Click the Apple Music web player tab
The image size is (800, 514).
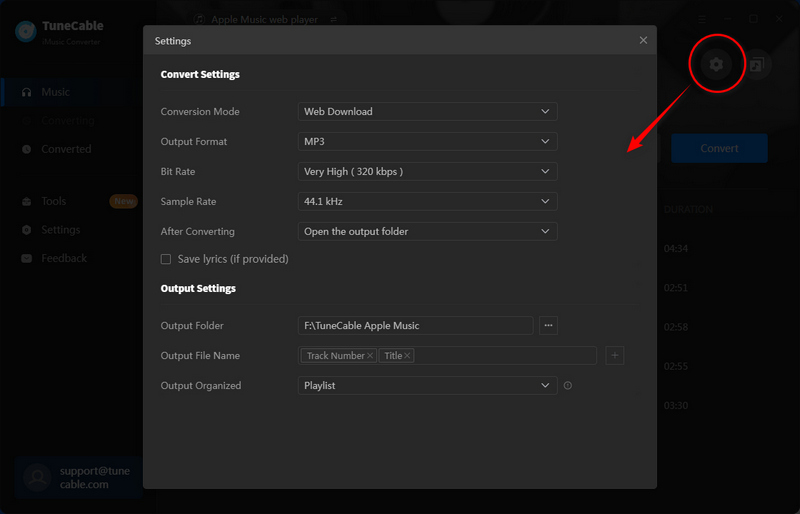click(265, 19)
